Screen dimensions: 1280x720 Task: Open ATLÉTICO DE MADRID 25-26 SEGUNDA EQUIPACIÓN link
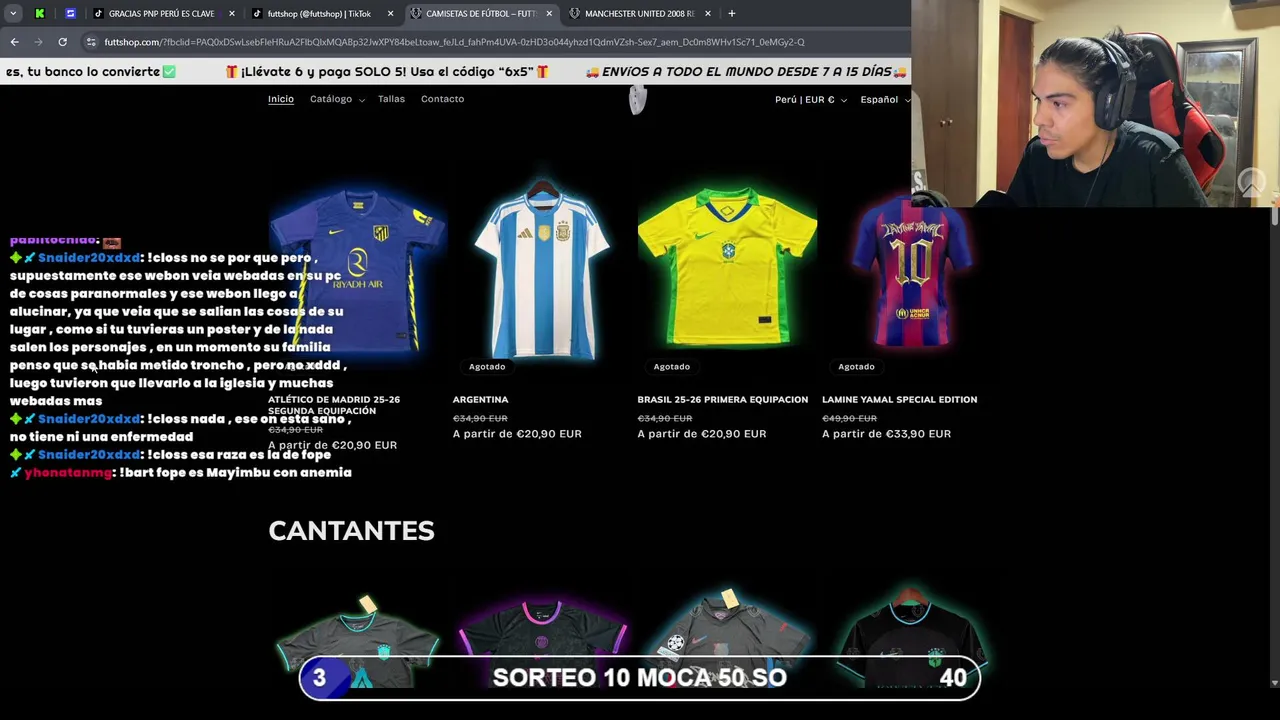334,405
